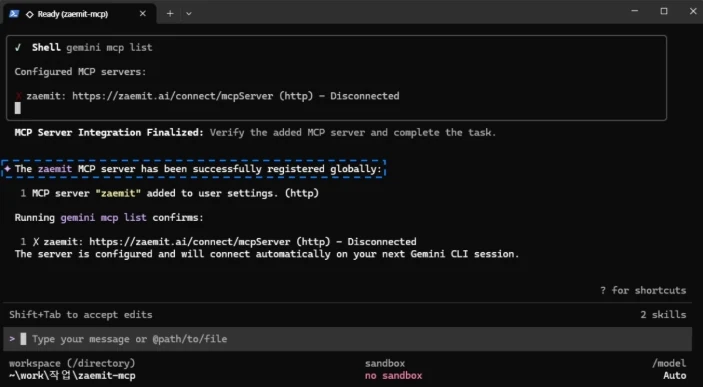This screenshot has height=387, width=703.
Task: Click the 'sandbox' label
Action: pos(385,364)
